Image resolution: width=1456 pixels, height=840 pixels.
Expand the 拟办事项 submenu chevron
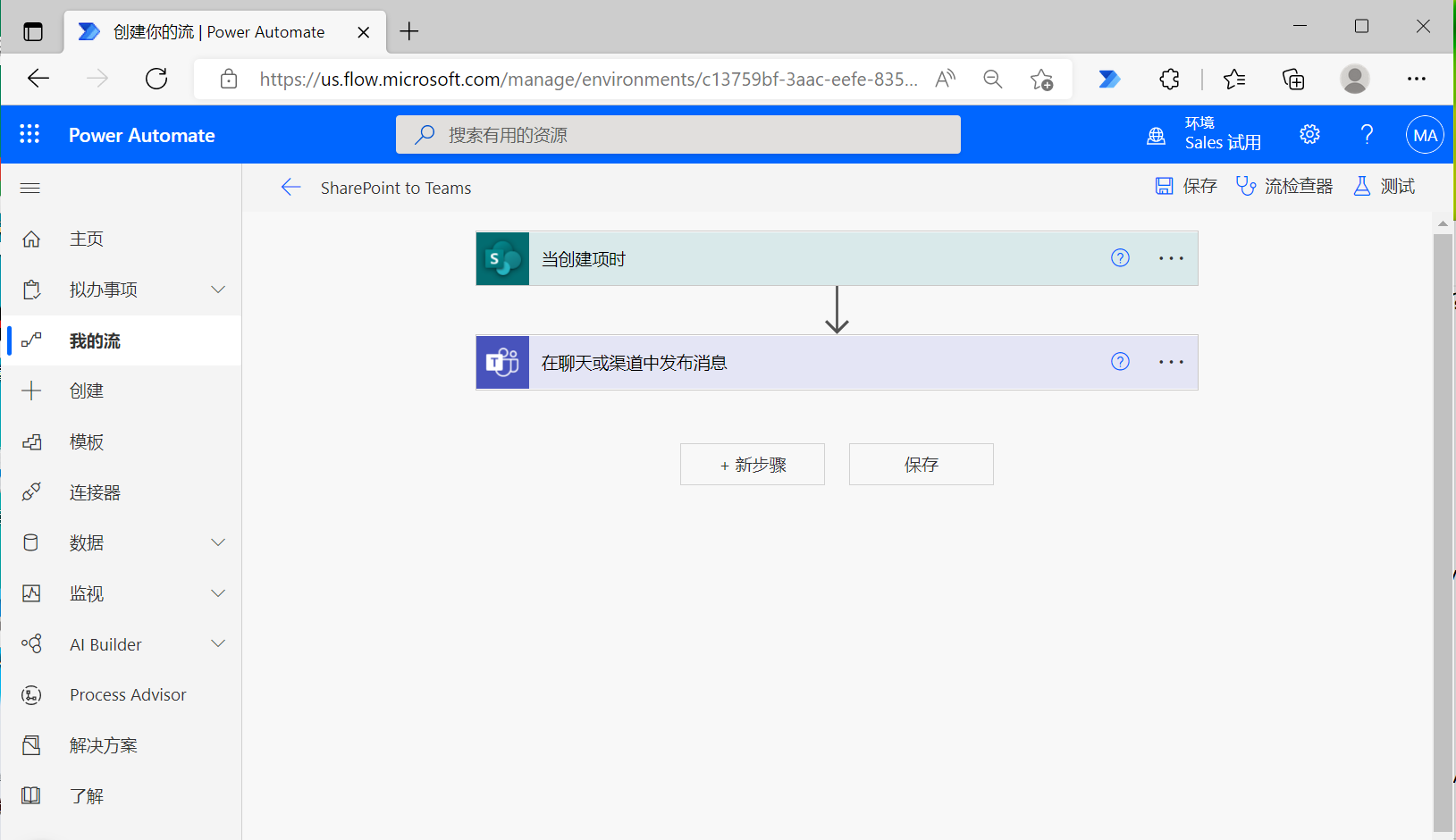tap(218, 290)
